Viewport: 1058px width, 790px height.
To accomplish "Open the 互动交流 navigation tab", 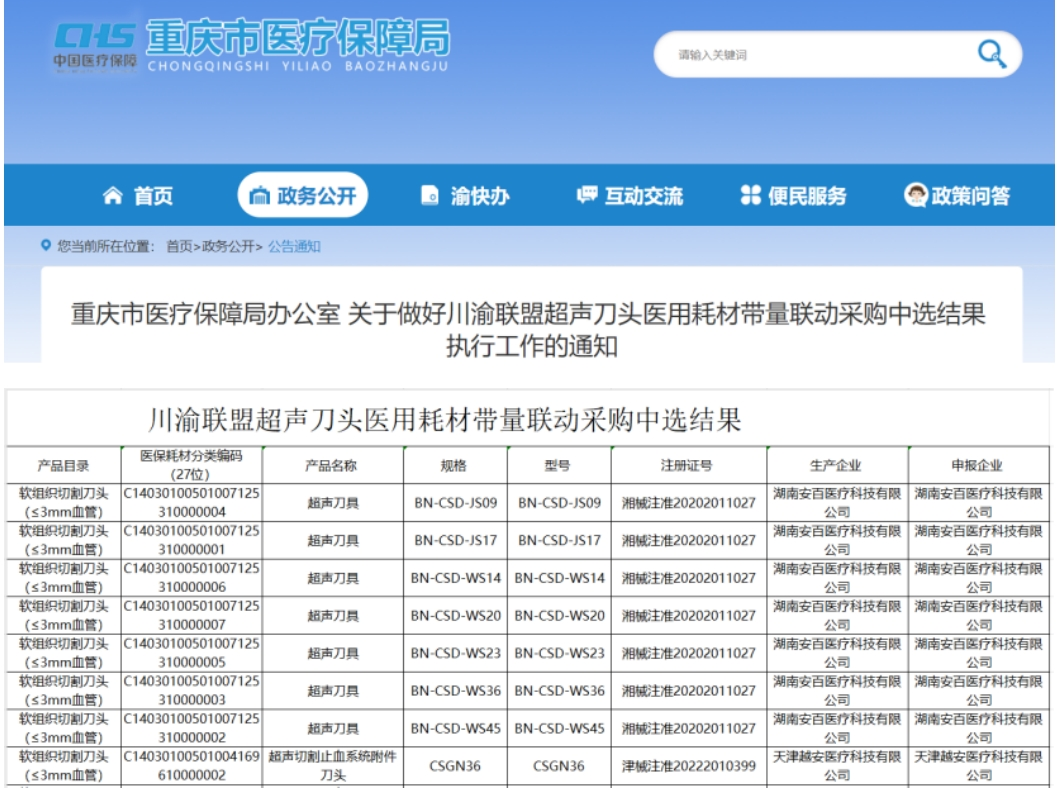I will click(643, 196).
